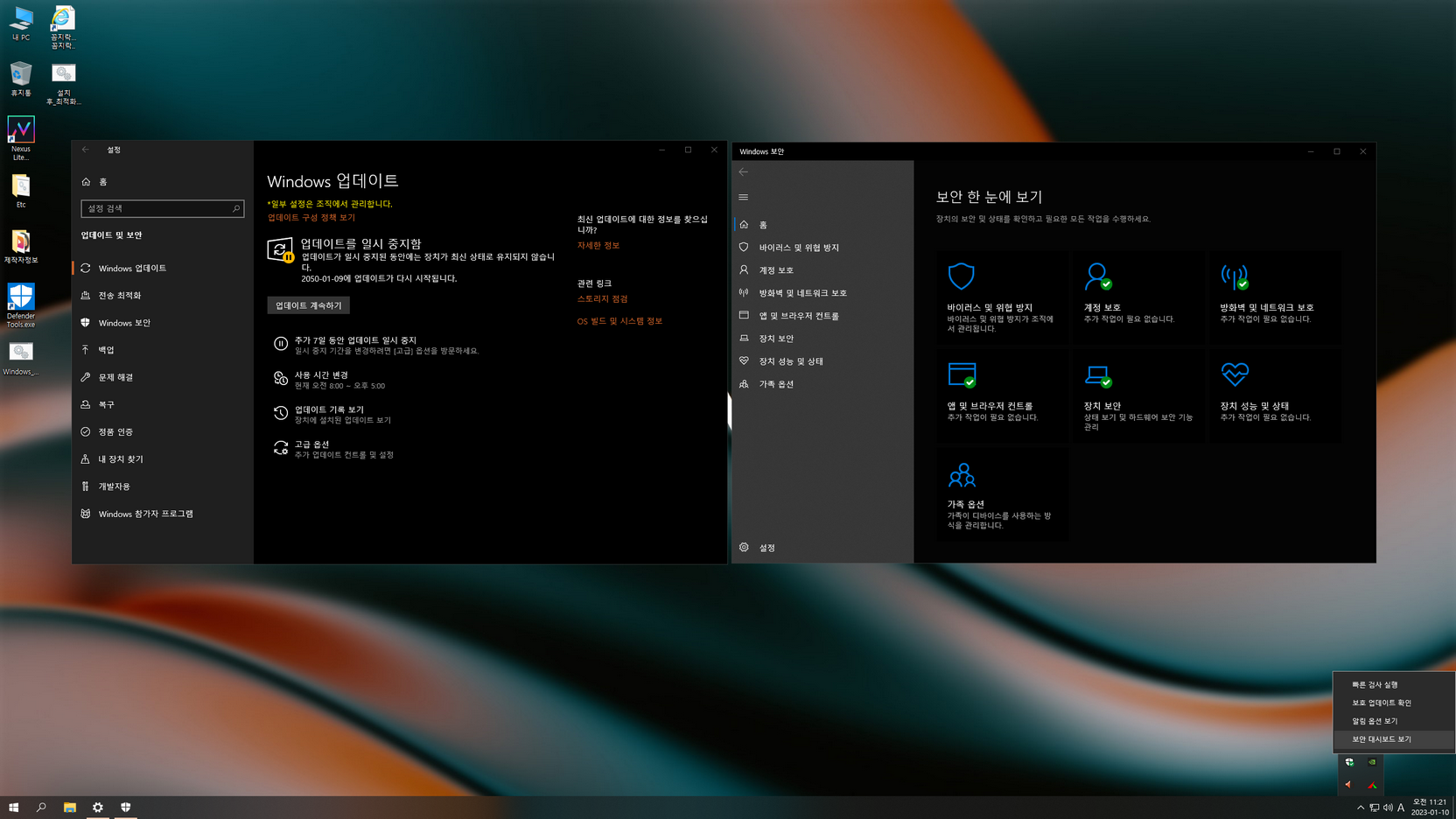Click NVIDIA icon in tray overflow
This screenshot has width=1456, height=819.
tap(1372, 762)
